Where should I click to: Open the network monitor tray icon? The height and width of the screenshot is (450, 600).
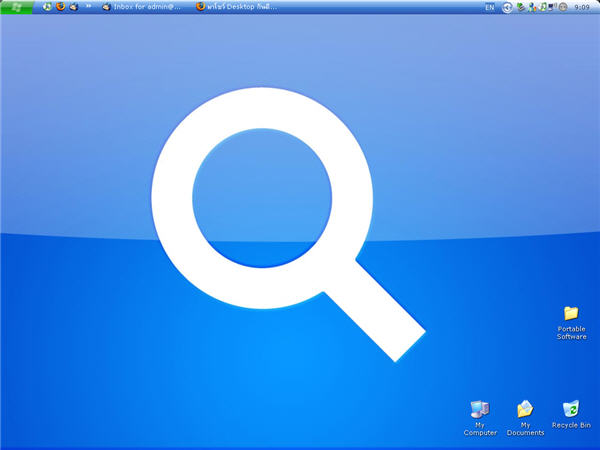click(x=552, y=7)
